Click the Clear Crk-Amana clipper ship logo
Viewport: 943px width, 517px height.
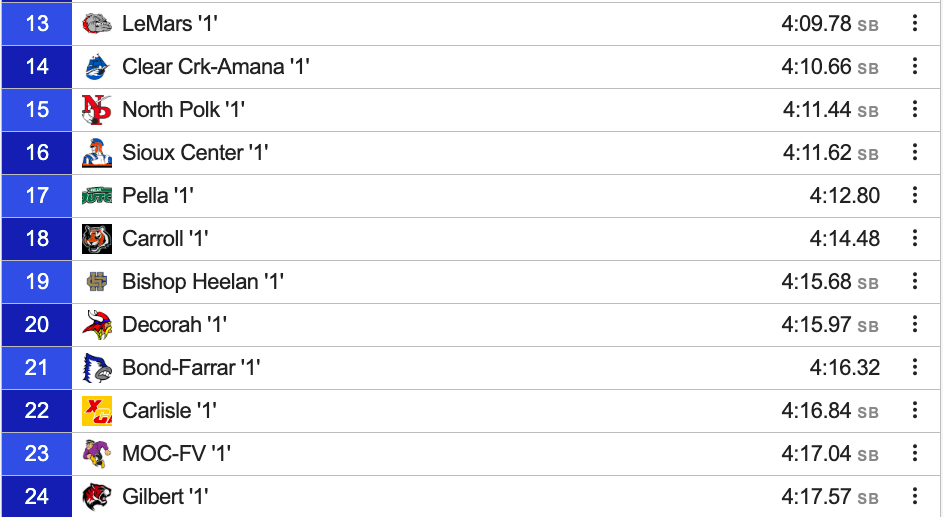coord(97,67)
